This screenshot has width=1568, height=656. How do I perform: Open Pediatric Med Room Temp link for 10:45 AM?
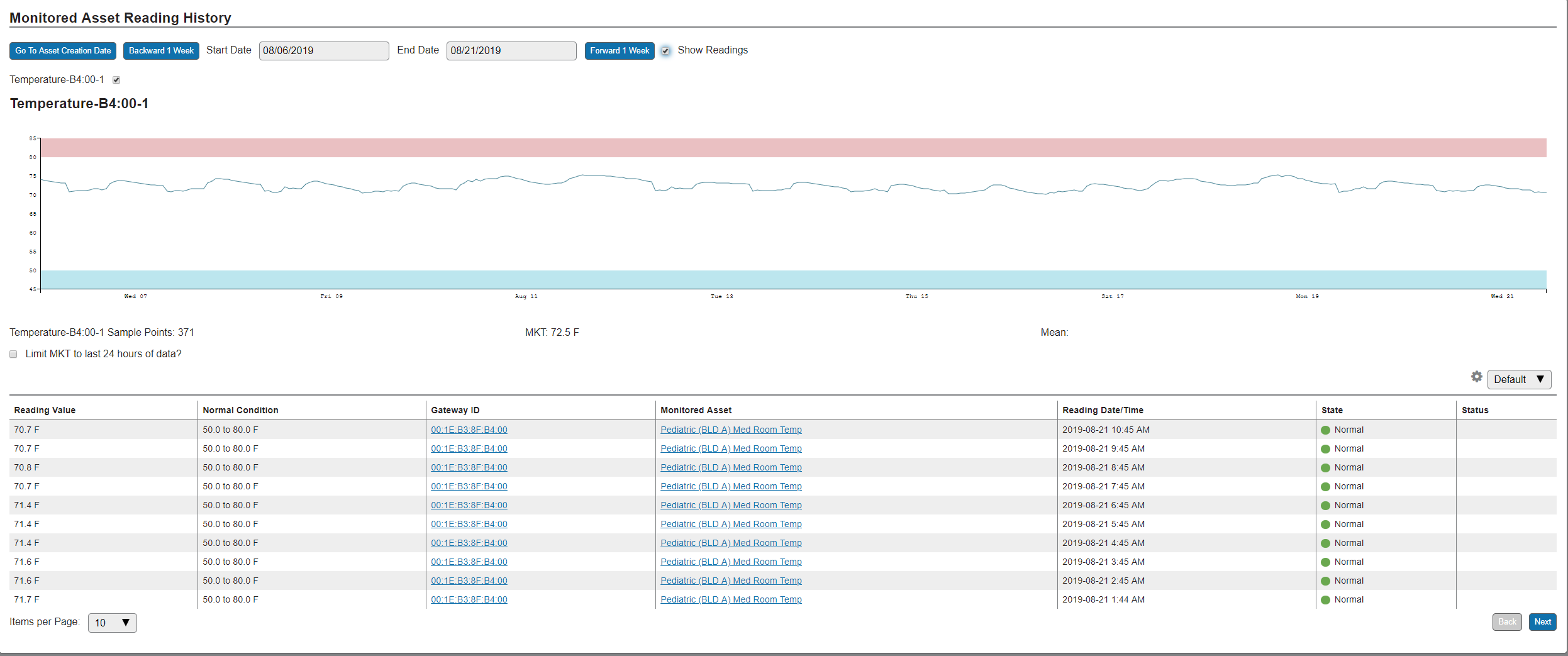click(x=731, y=430)
